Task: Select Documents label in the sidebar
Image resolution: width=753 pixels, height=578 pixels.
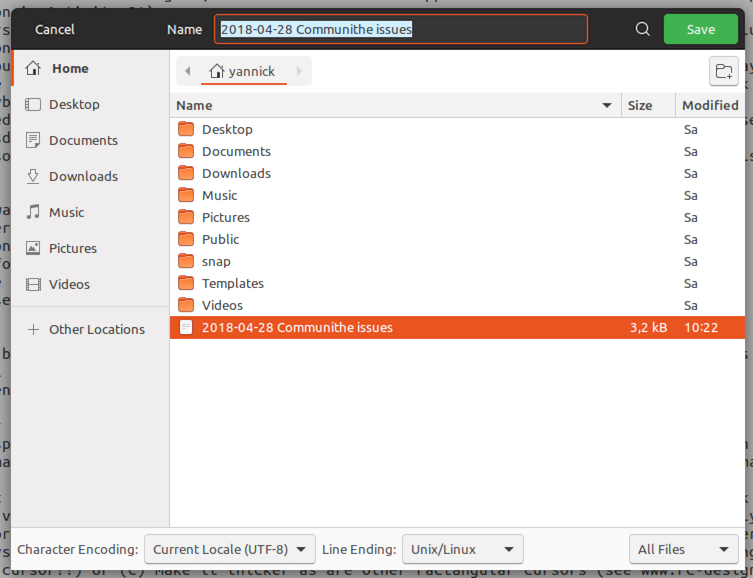Action: [x=84, y=140]
